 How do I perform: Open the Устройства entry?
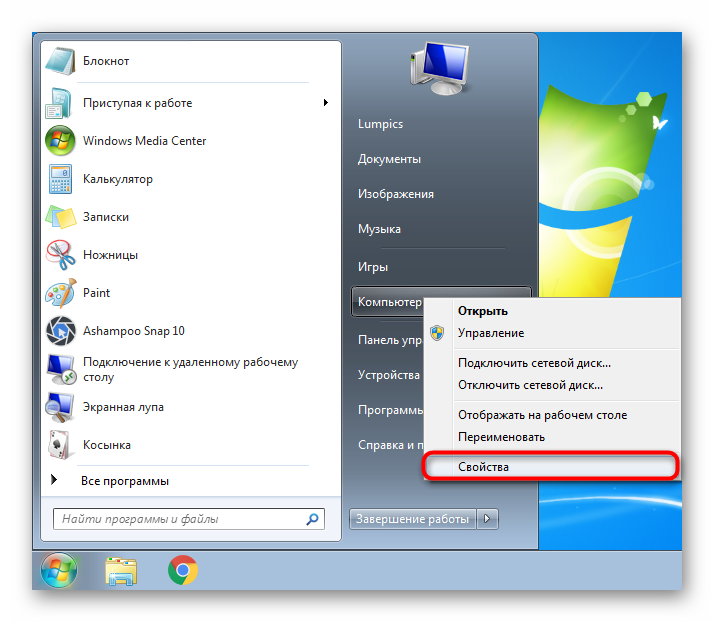(x=388, y=375)
